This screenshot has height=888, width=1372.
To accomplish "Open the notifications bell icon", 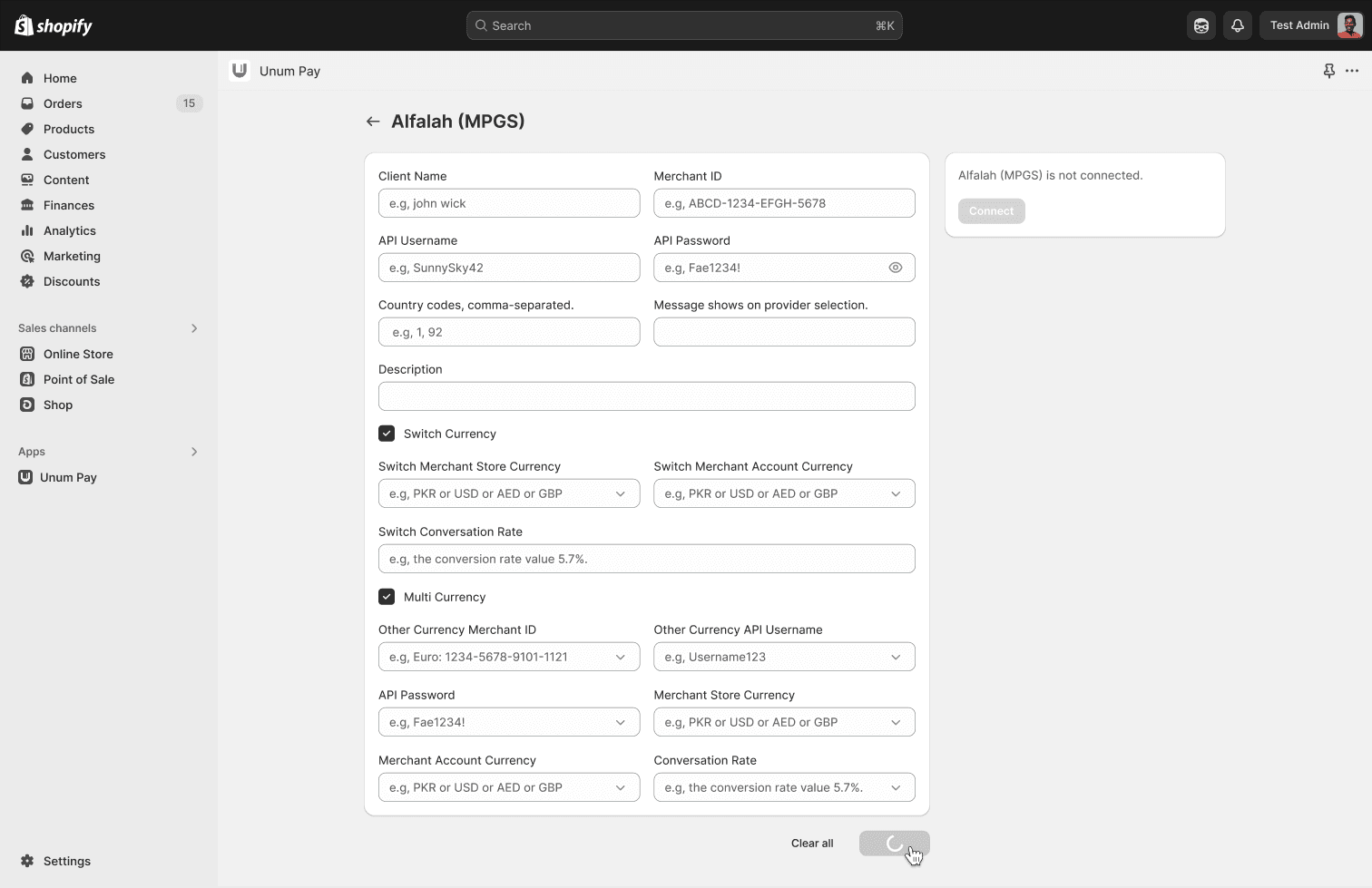I will [x=1237, y=25].
